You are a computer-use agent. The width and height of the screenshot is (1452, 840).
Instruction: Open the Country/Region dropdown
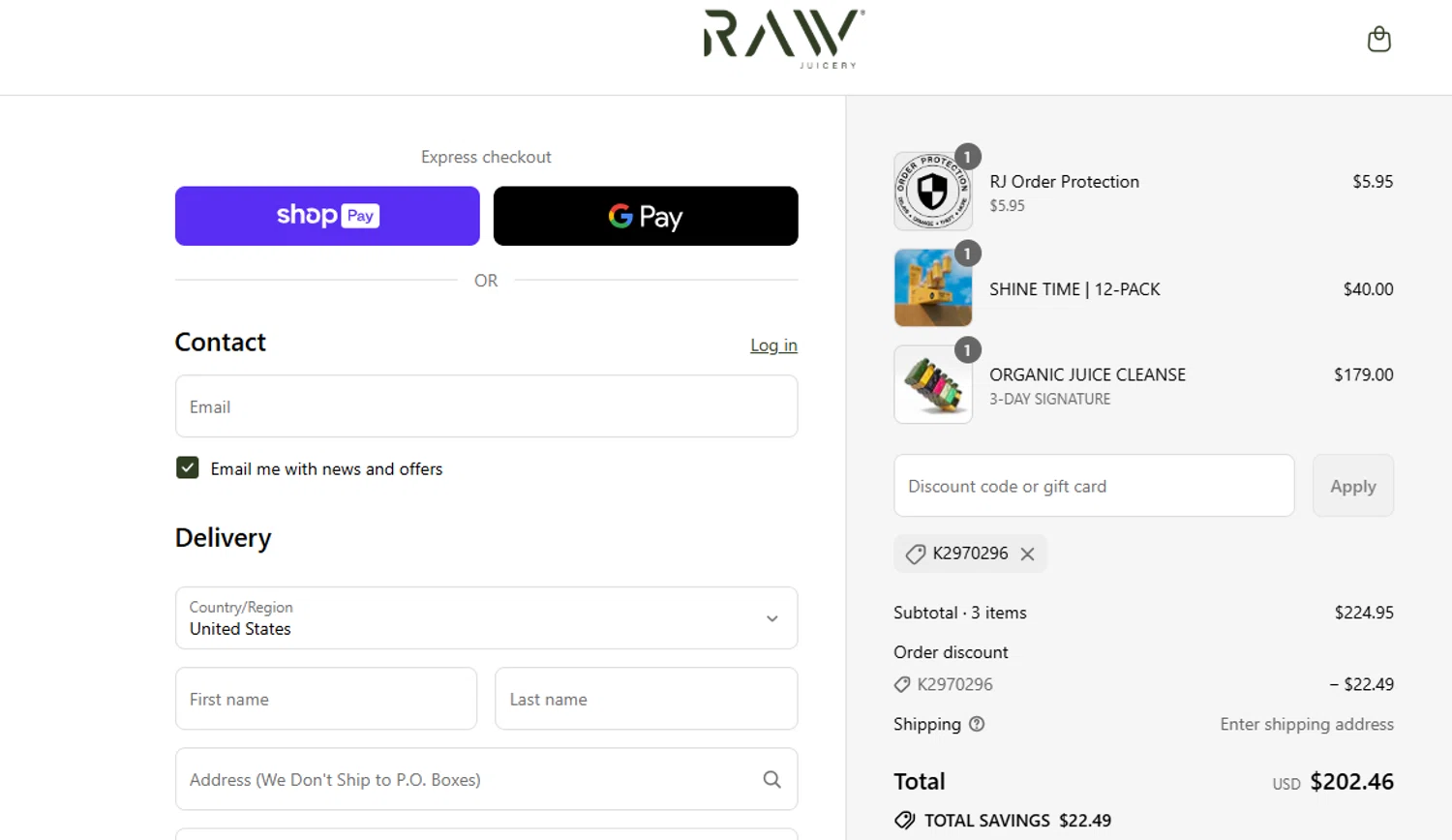click(x=486, y=617)
